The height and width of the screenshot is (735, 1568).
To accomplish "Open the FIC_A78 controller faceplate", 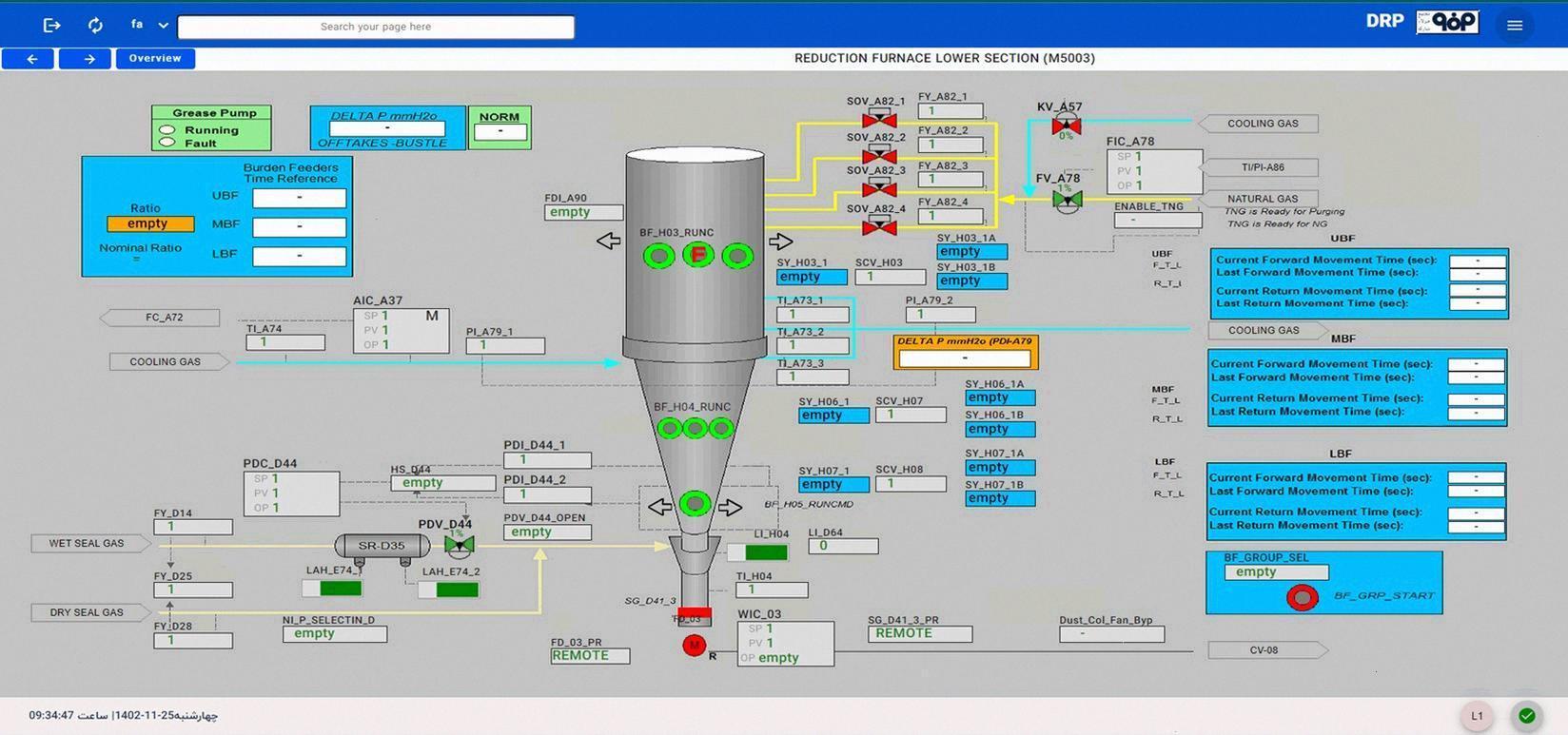I will (1154, 171).
